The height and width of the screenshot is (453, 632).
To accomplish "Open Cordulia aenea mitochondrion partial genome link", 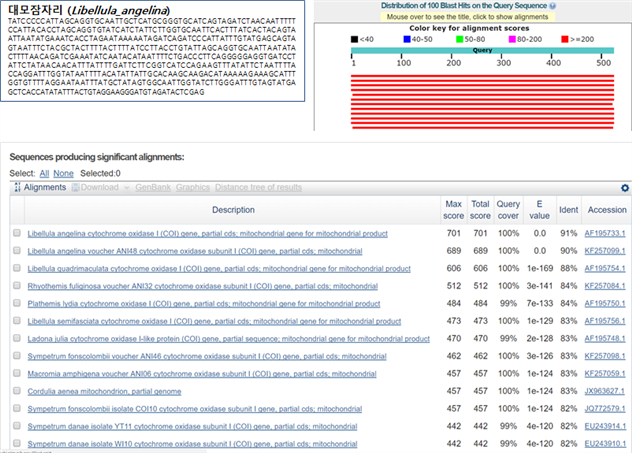I will tap(104, 391).
